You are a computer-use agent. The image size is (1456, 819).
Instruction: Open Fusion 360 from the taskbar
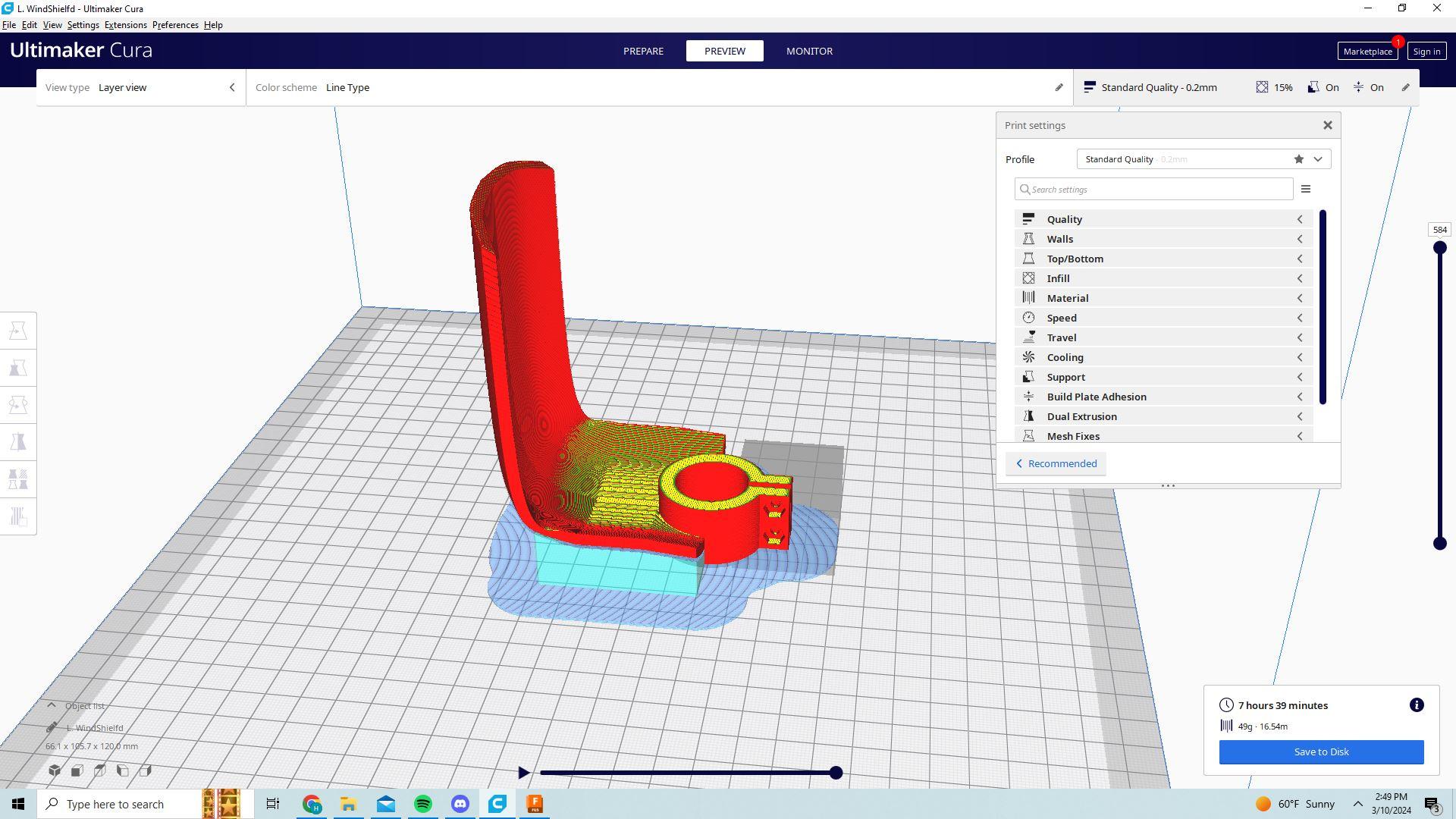[535, 804]
